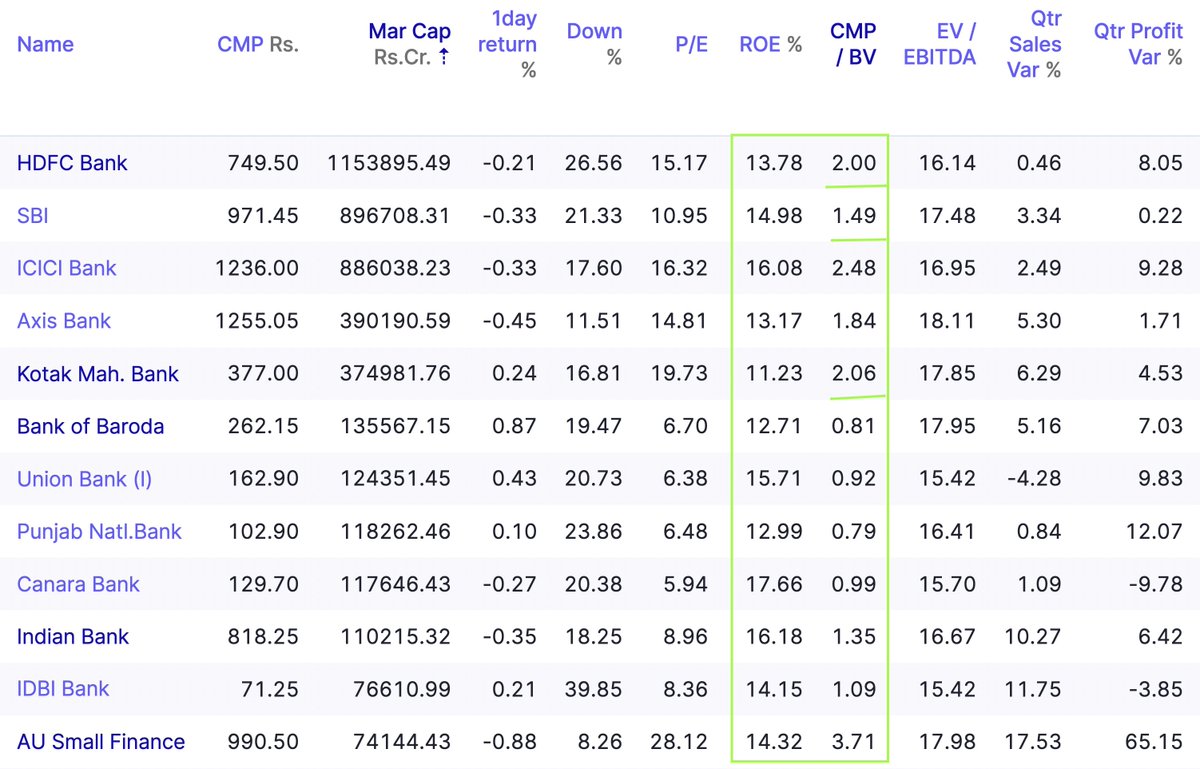1200x769 pixels.
Task: Select ICICI Bank ROE 16.08
Action: point(774,268)
